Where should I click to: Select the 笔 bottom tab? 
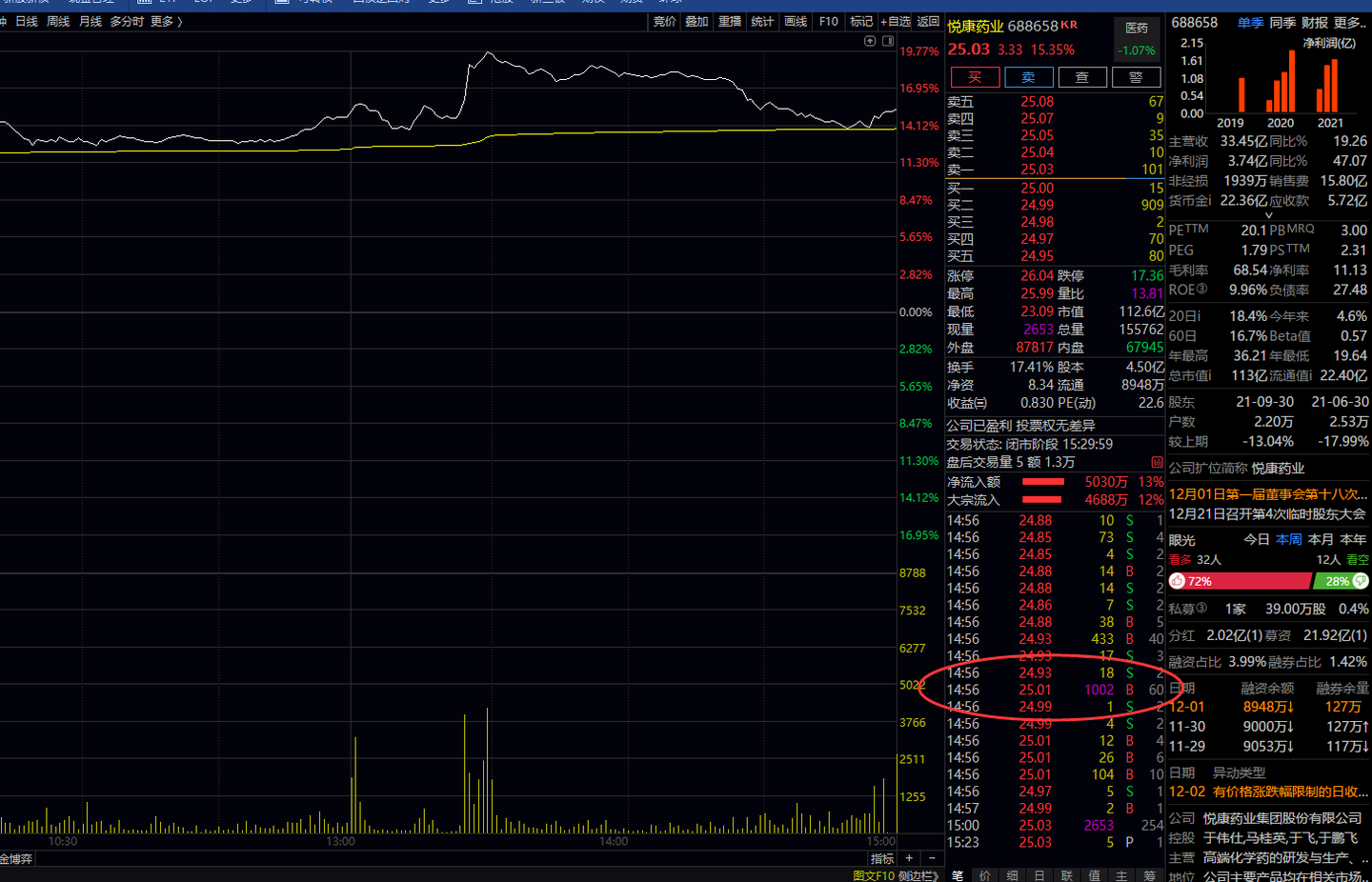point(958,876)
